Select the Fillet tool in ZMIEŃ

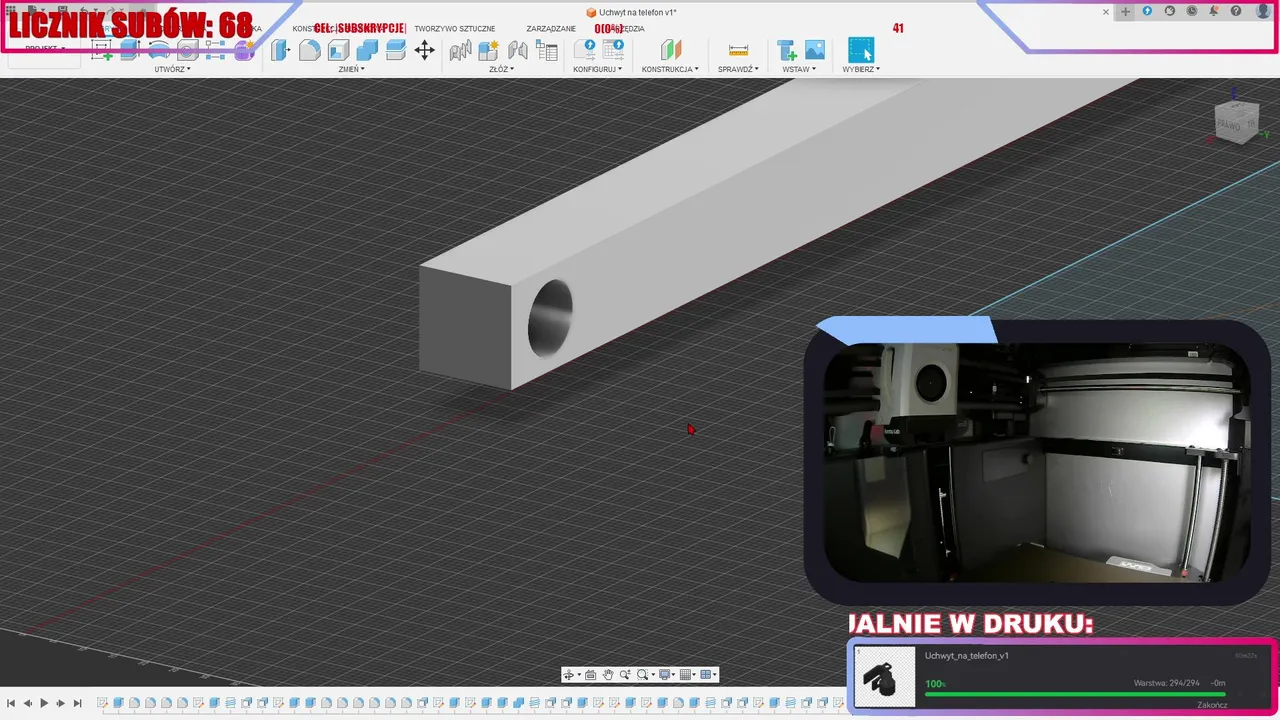click(x=310, y=50)
